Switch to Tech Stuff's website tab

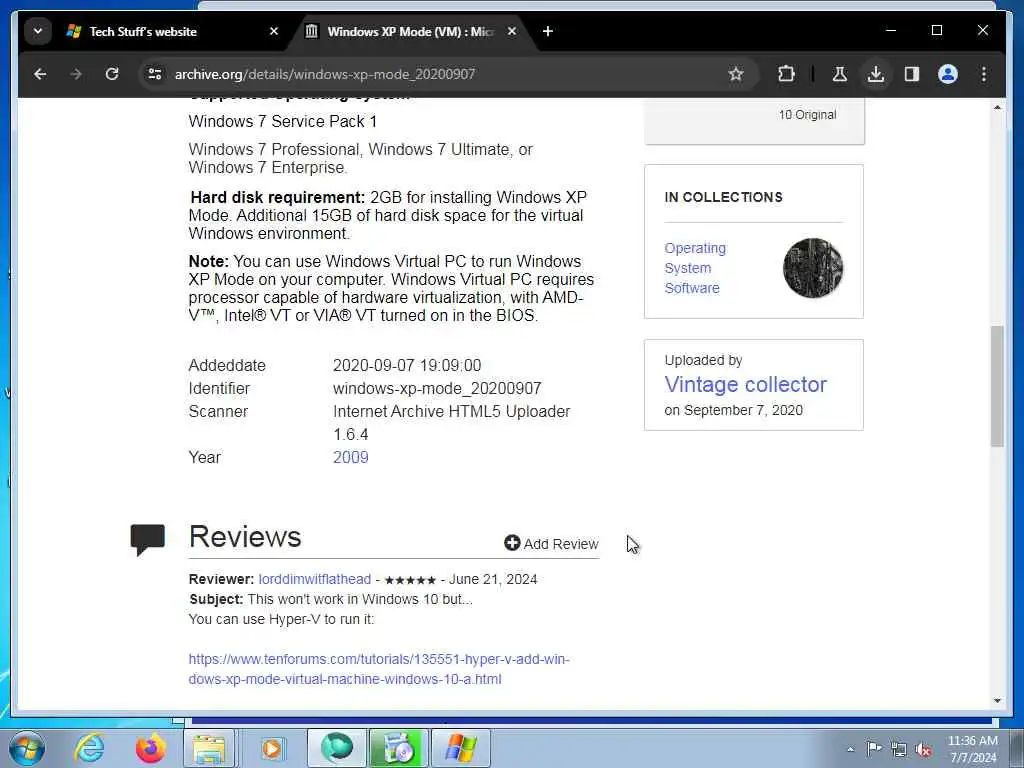click(x=172, y=31)
